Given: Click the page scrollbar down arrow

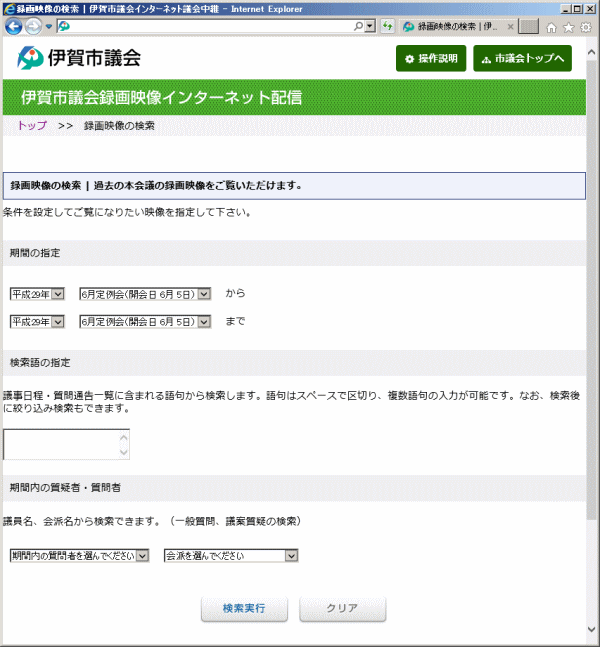Looking at the screenshot, I should 591,630.
